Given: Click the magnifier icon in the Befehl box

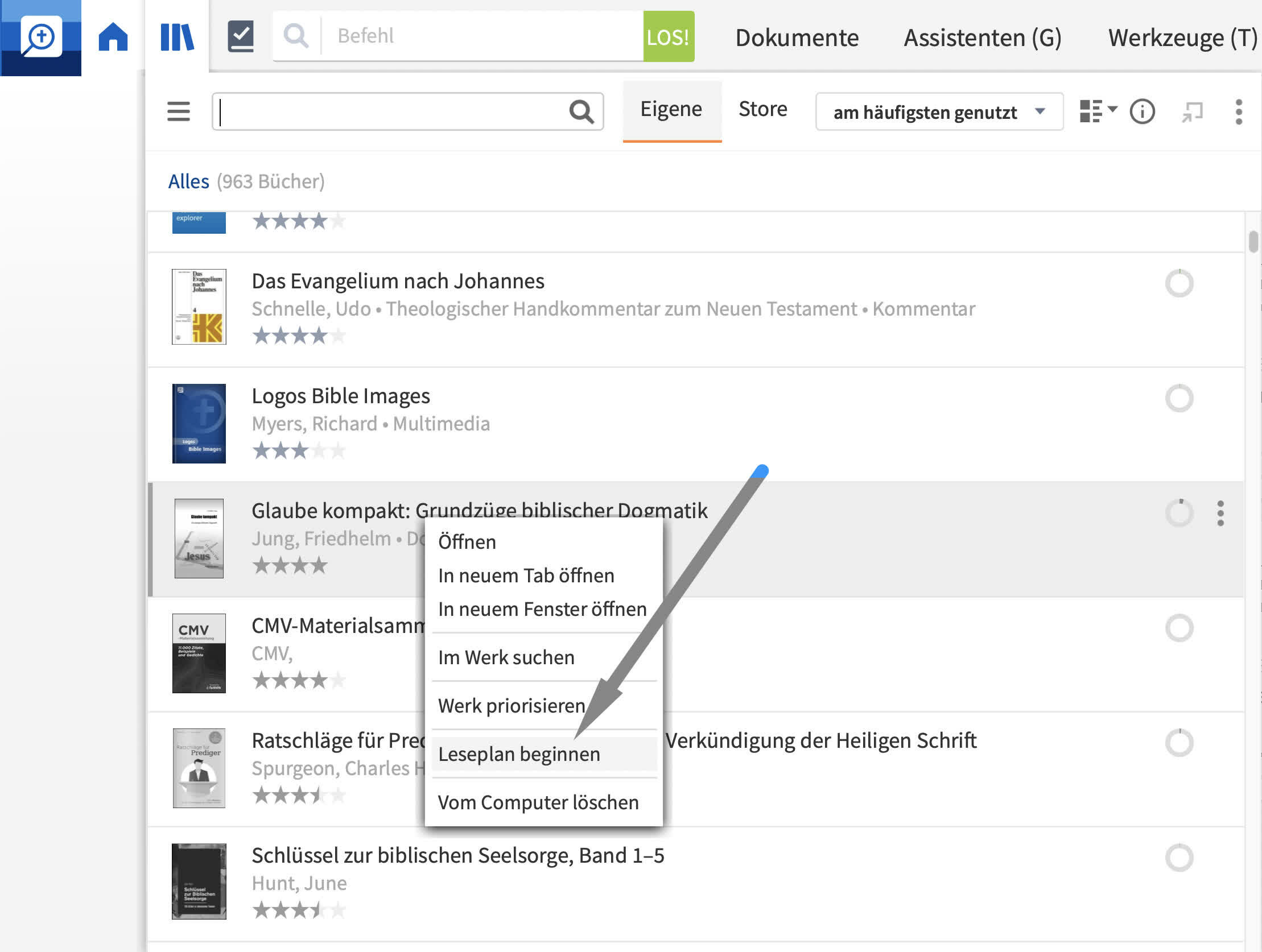Looking at the screenshot, I should click(296, 35).
